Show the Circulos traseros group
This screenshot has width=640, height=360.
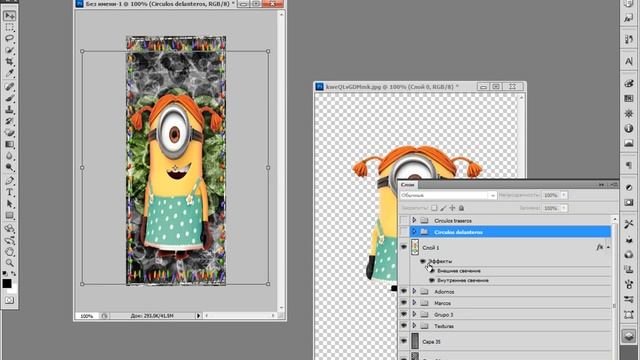point(404,220)
